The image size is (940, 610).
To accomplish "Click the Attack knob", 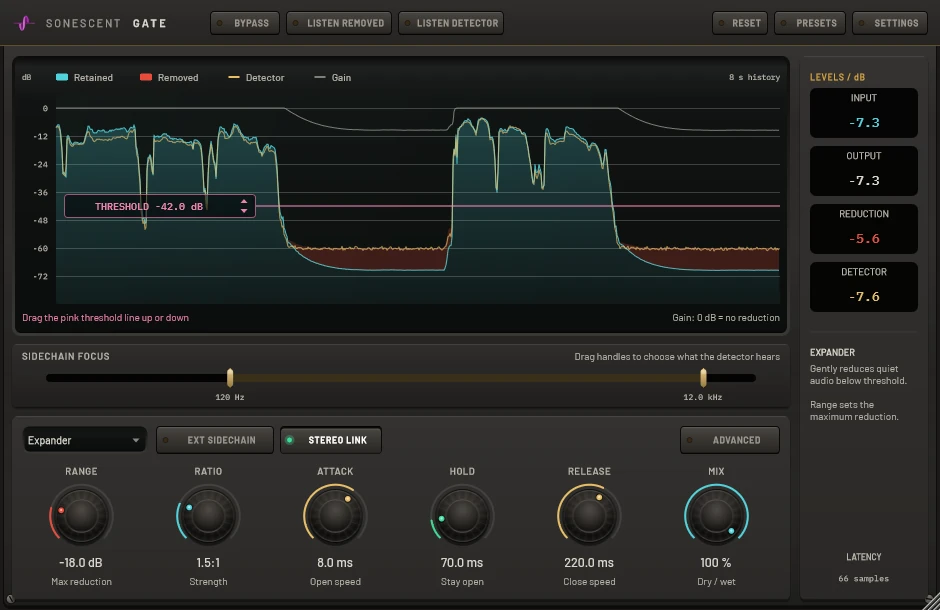I will click(335, 515).
